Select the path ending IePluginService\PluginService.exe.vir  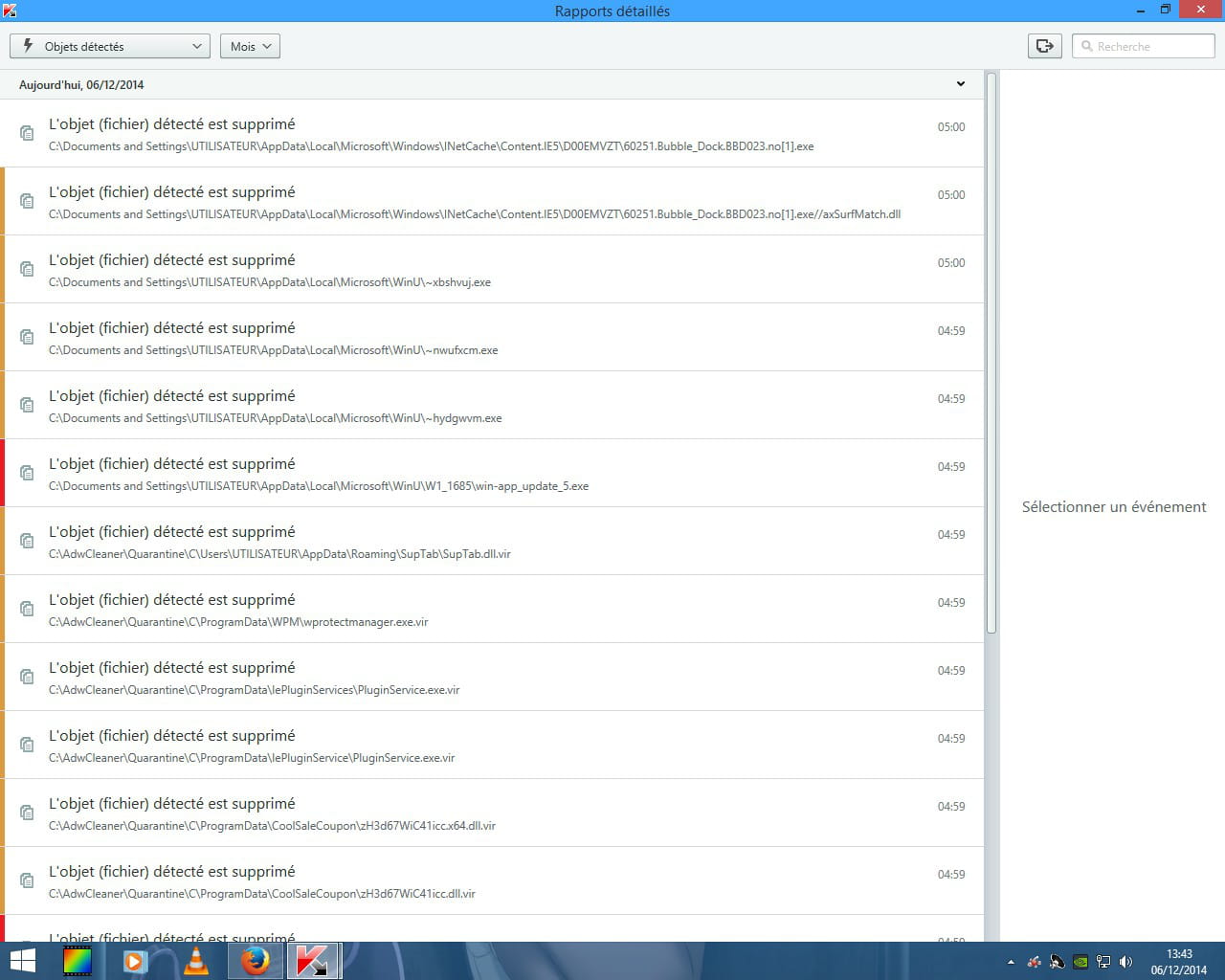pyautogui.click(x=252, y=758)
